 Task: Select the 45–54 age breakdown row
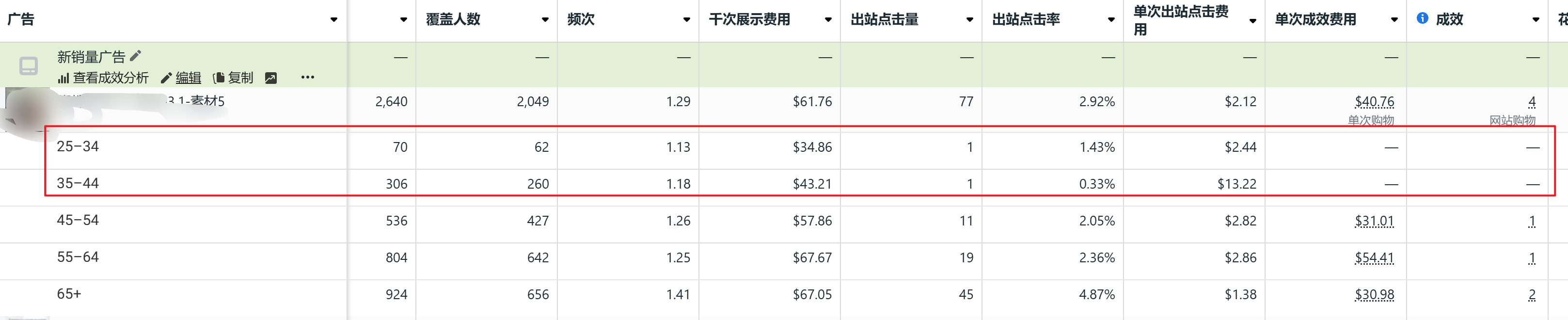78,220
